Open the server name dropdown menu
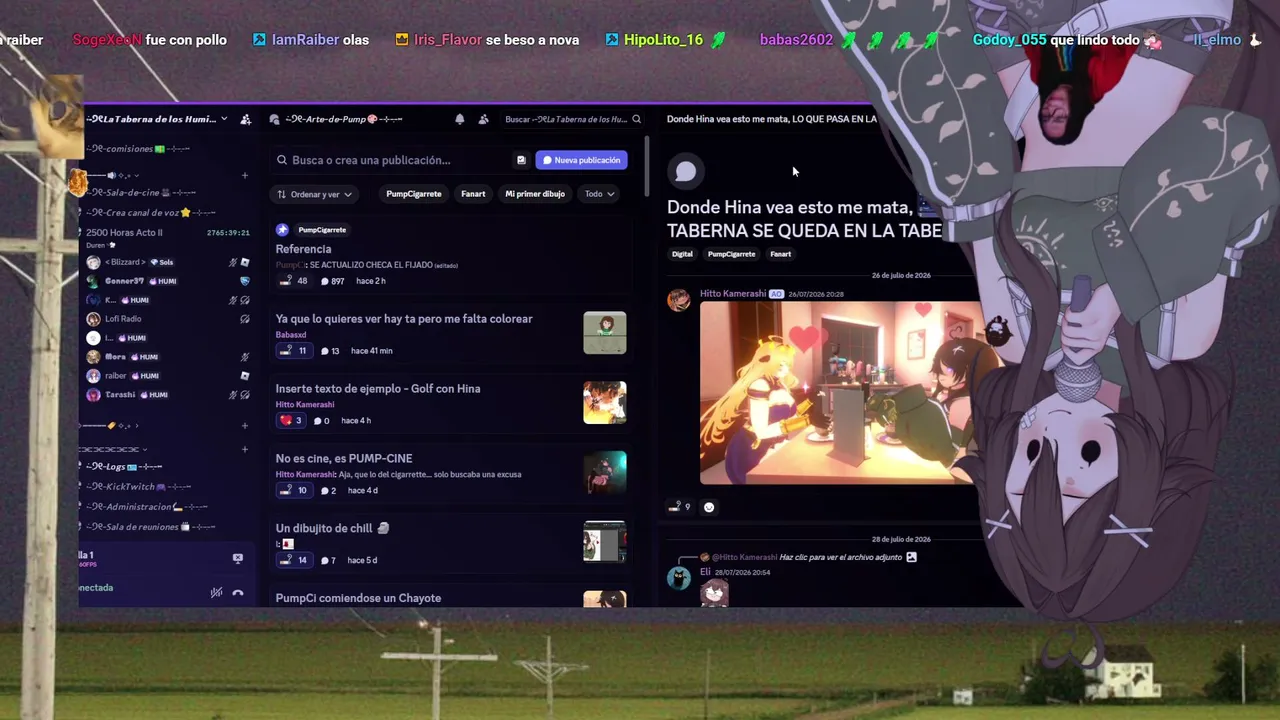Viewport: 1280px width, 720px height. [223, 119]
